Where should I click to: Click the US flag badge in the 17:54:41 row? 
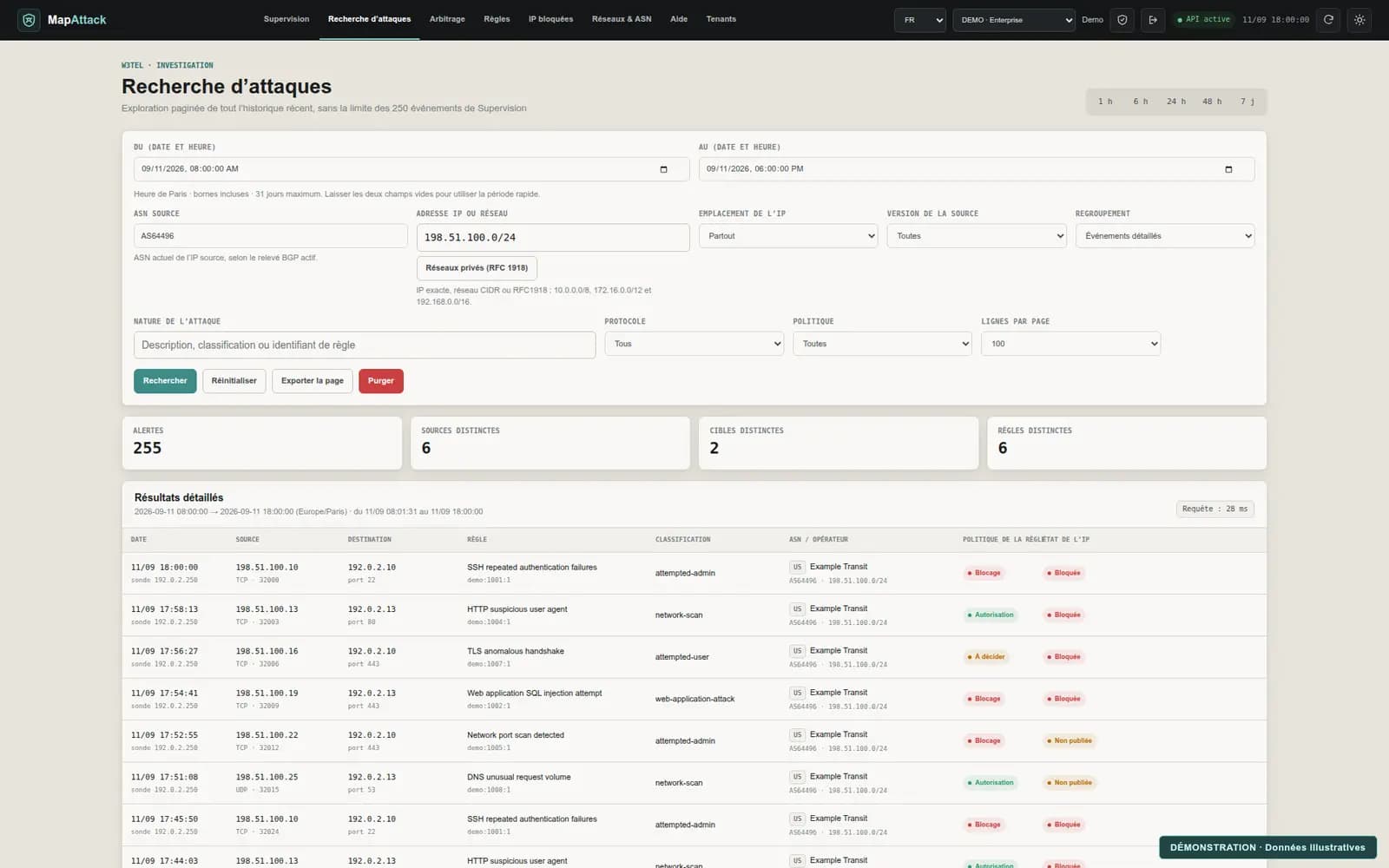(797, 693)
